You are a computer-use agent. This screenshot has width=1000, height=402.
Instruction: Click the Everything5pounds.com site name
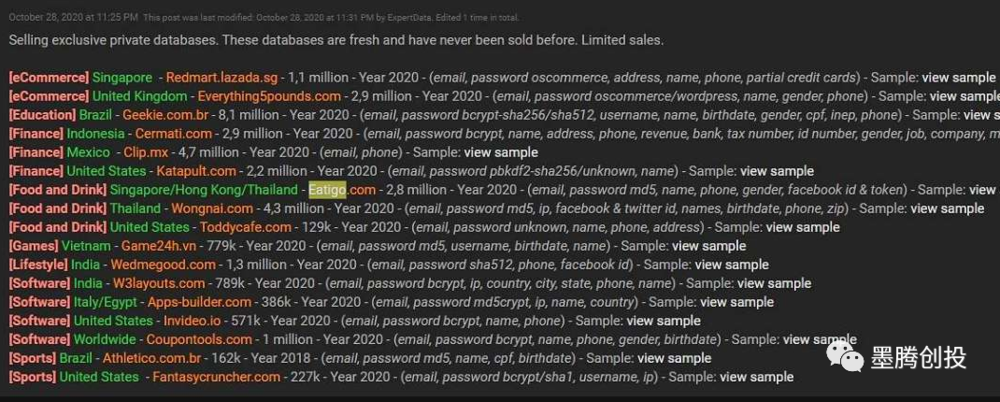pos(269,96)
